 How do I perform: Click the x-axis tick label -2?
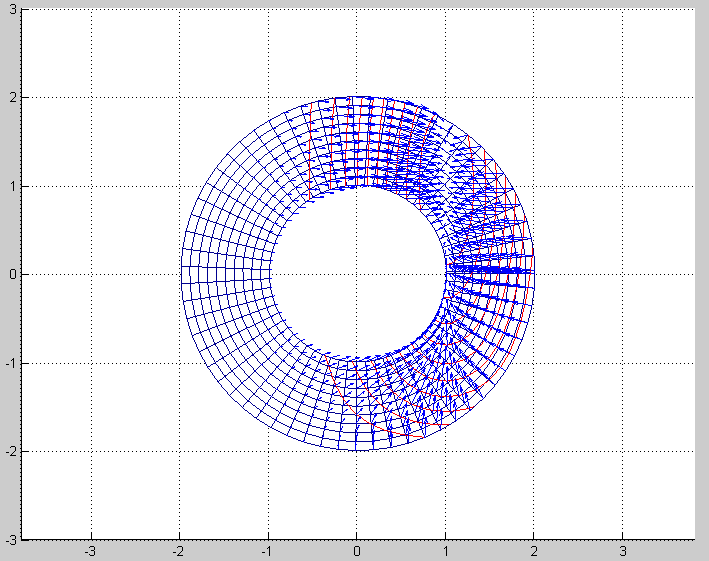[178, 551]
